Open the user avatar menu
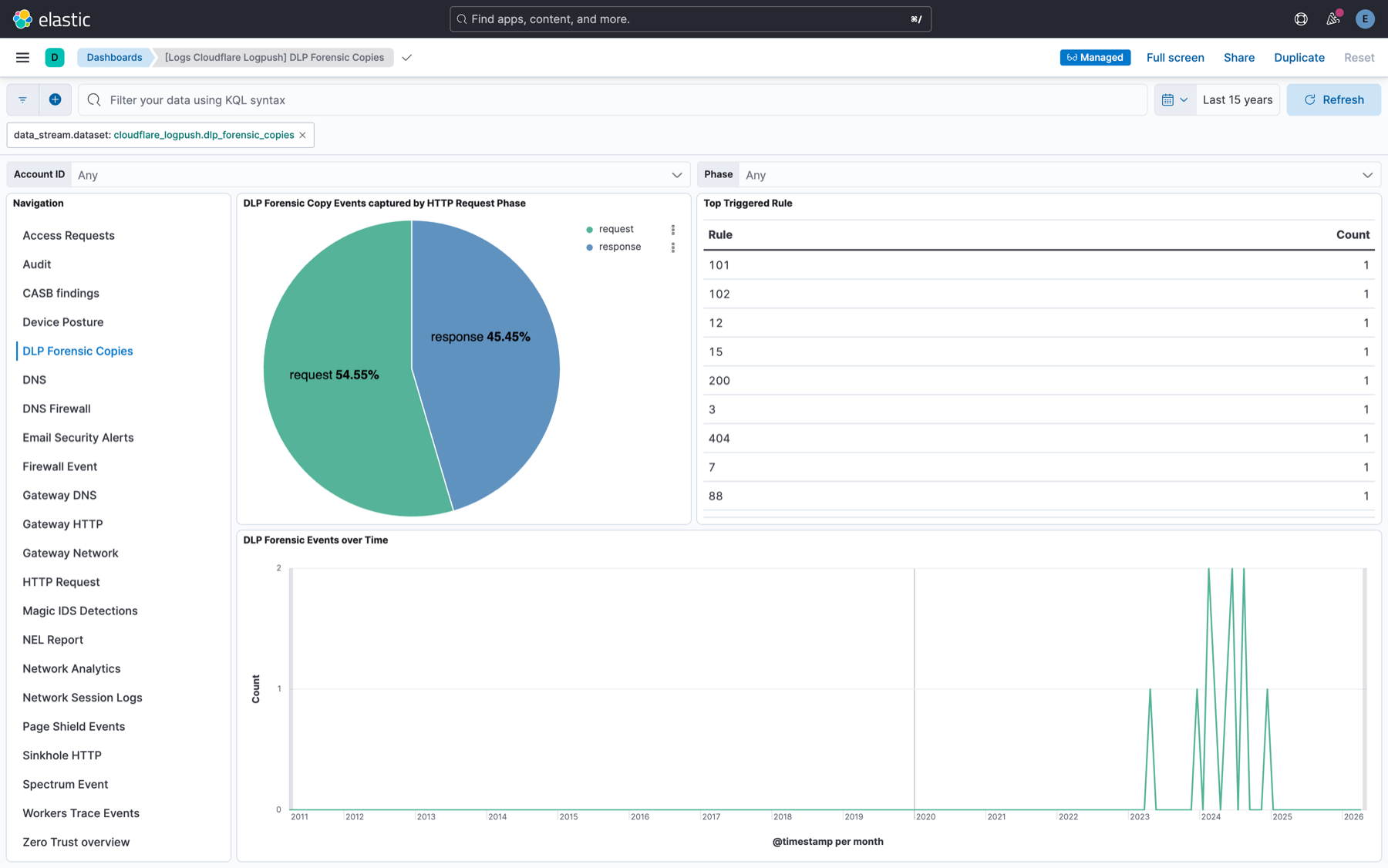This screenshot has height=868, width=1388. (1365, 19)
